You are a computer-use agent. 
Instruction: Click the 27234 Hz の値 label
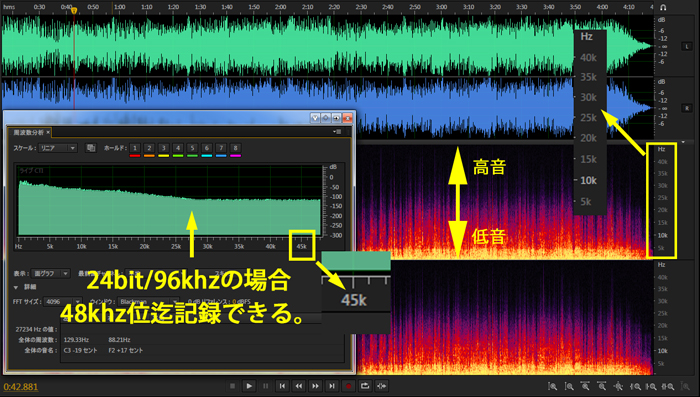[36, 329]
